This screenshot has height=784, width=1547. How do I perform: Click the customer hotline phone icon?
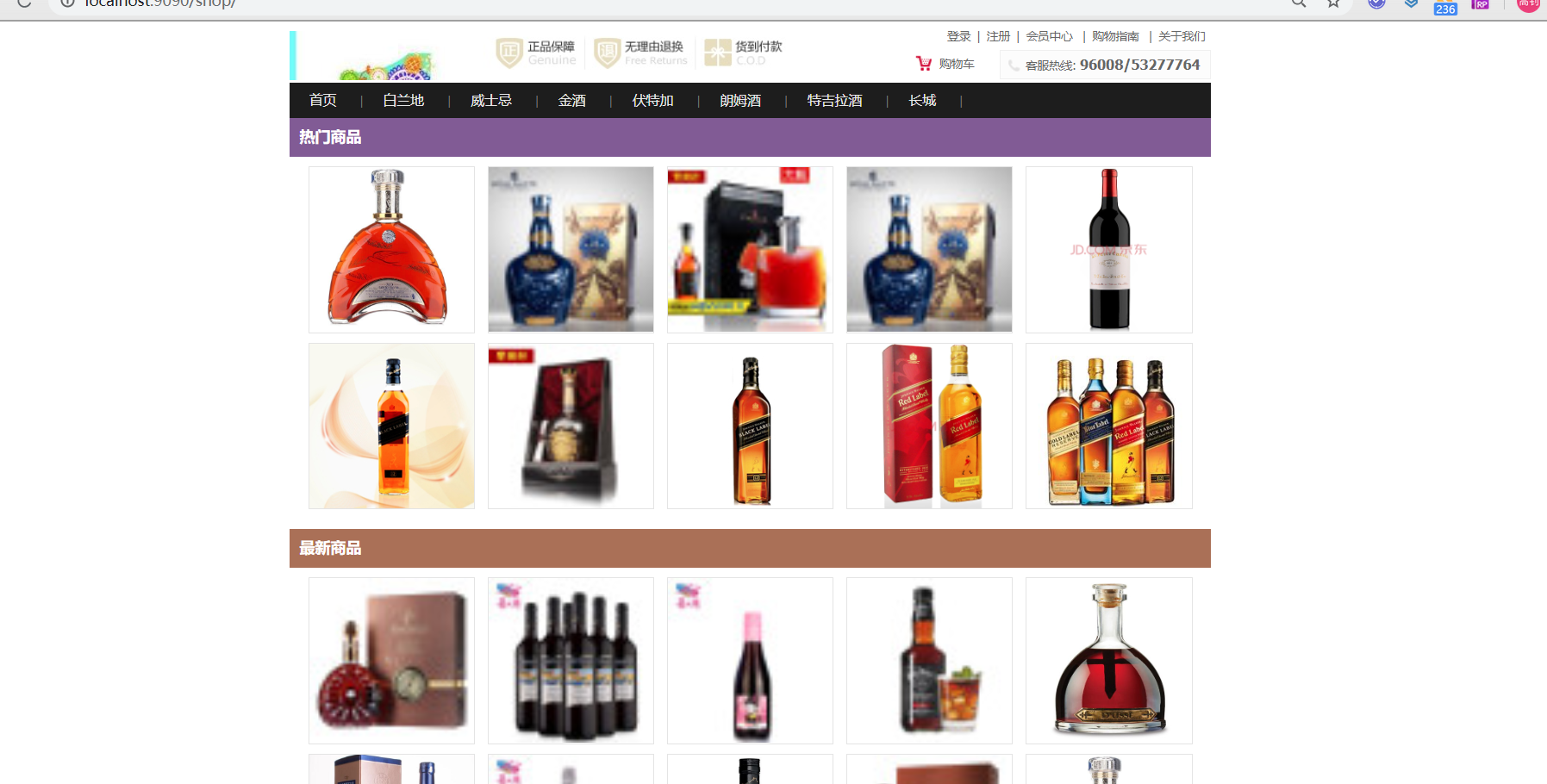click(1014, 65)
